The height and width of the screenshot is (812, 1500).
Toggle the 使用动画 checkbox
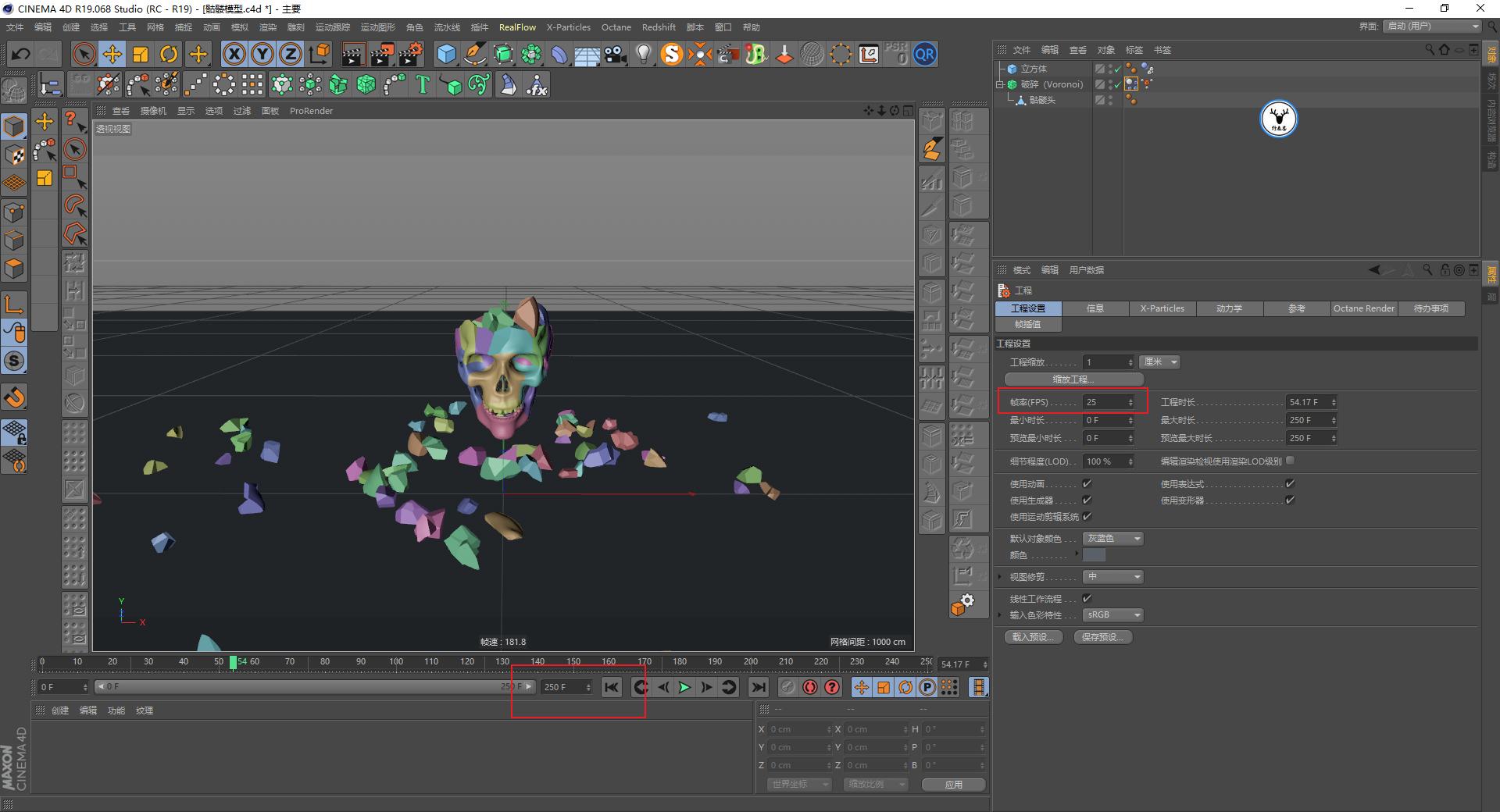pos(1087,483)
